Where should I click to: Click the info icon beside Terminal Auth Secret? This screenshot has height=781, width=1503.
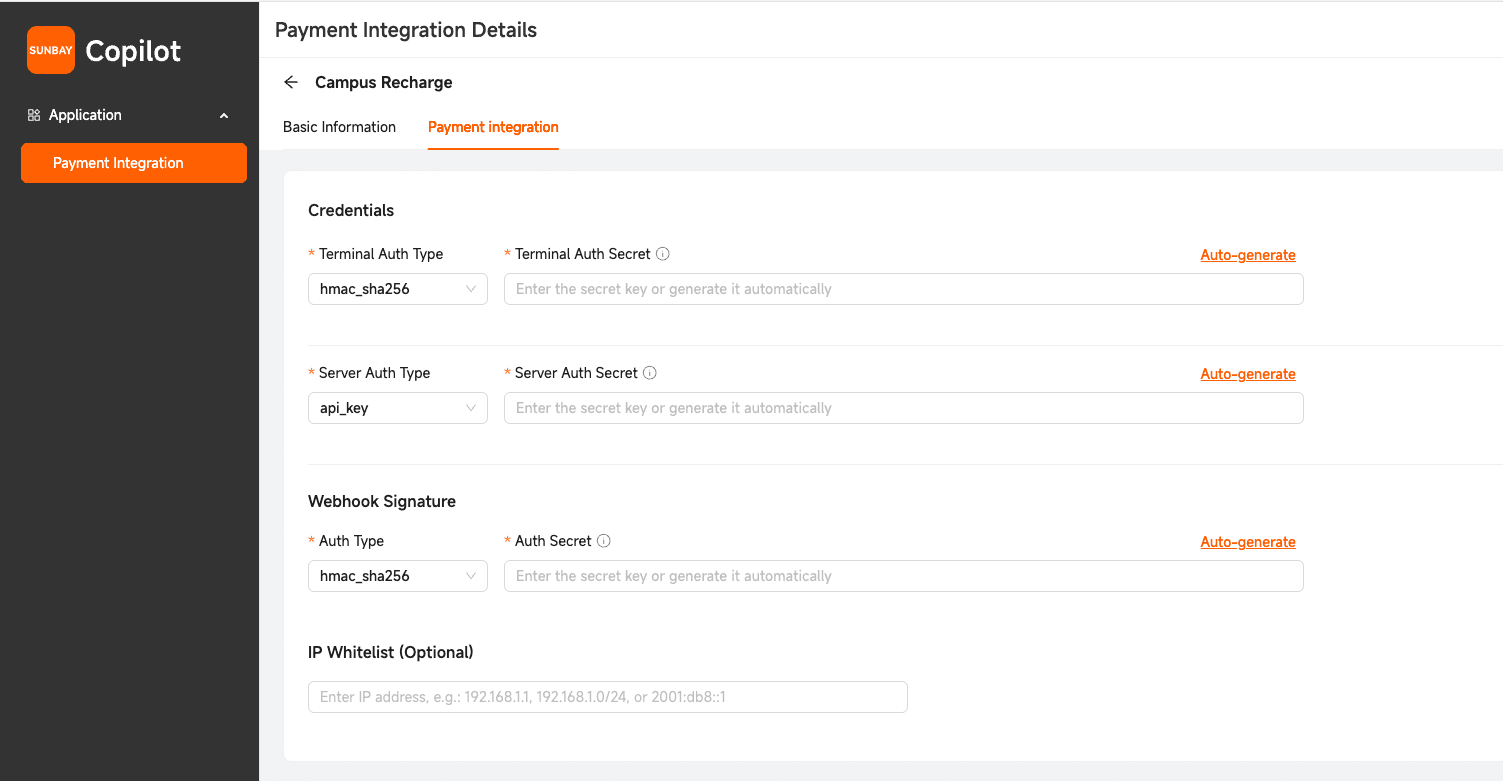[663, 253]
